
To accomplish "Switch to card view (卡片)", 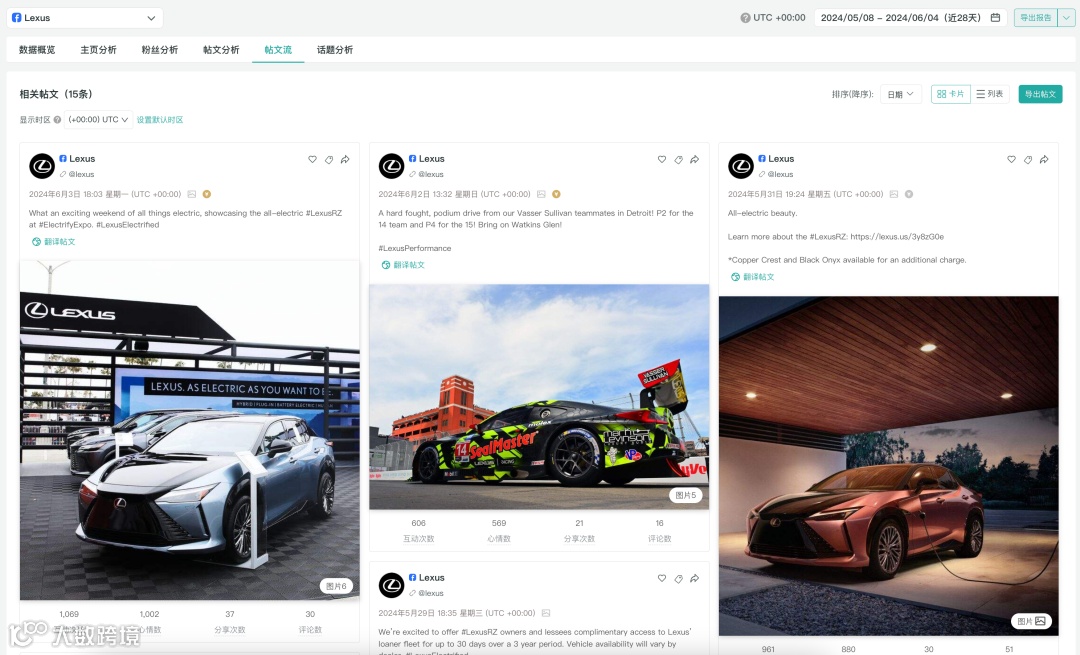I will point(951,94).
